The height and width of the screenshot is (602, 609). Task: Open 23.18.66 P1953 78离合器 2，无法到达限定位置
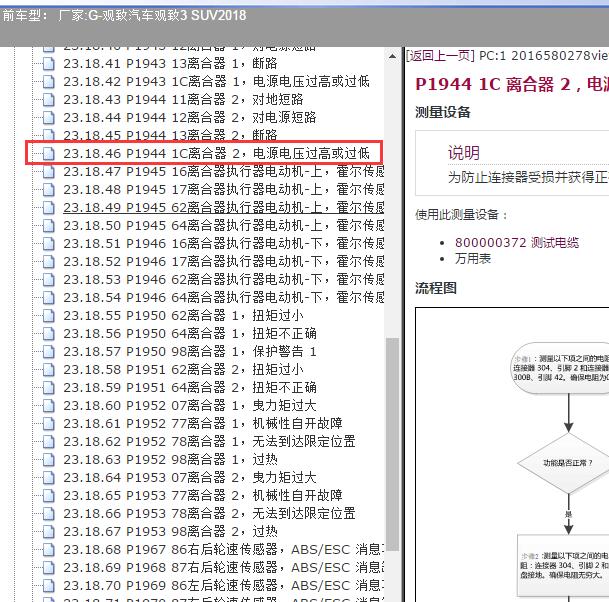[209, 513]
